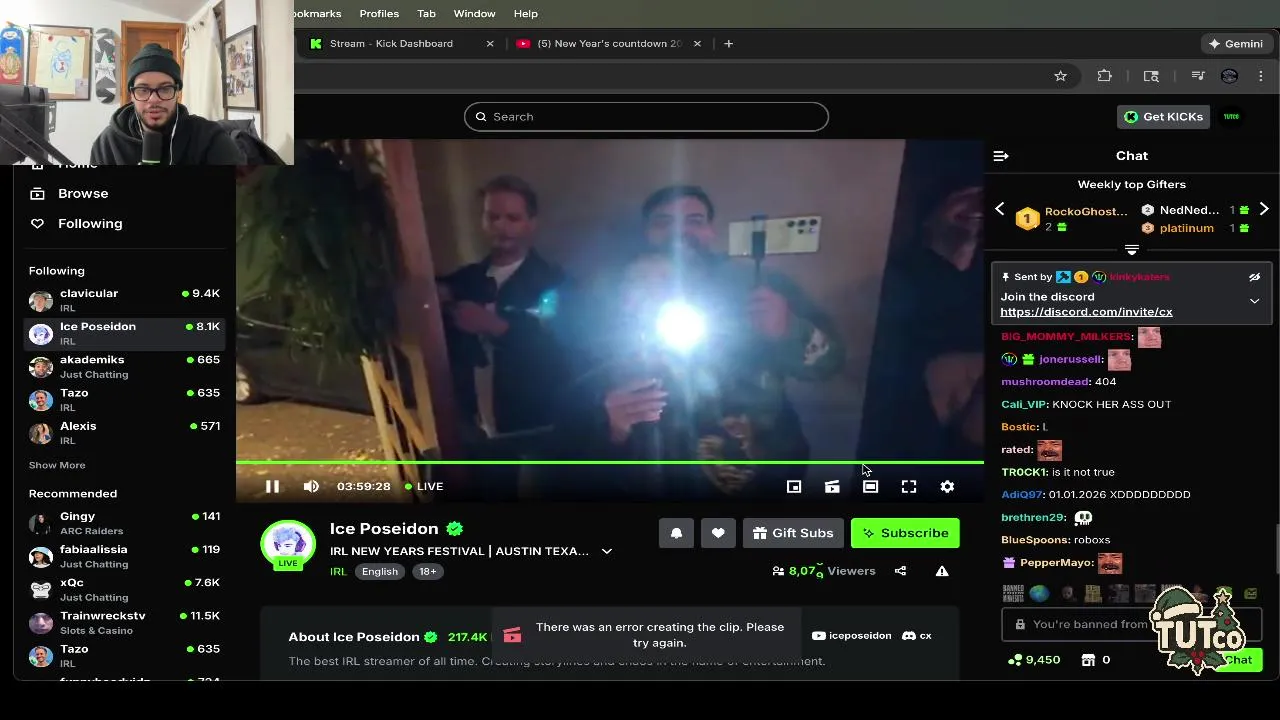Toggle theater mode in player
The image size is (1280, 720).
pos(870,487)
